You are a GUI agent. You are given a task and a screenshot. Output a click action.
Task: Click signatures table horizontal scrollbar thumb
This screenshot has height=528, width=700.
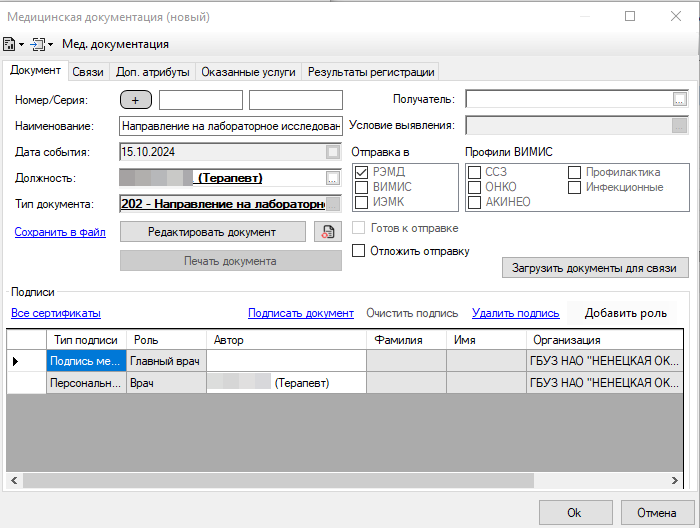pyautogui.click(x=278, y=481)
